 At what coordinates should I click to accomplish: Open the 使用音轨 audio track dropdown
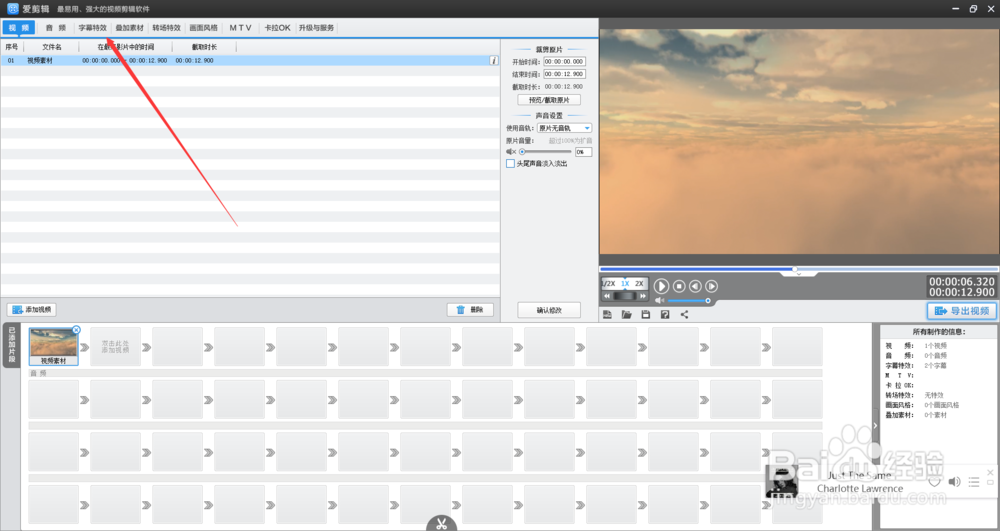click(x=564, y=128)
